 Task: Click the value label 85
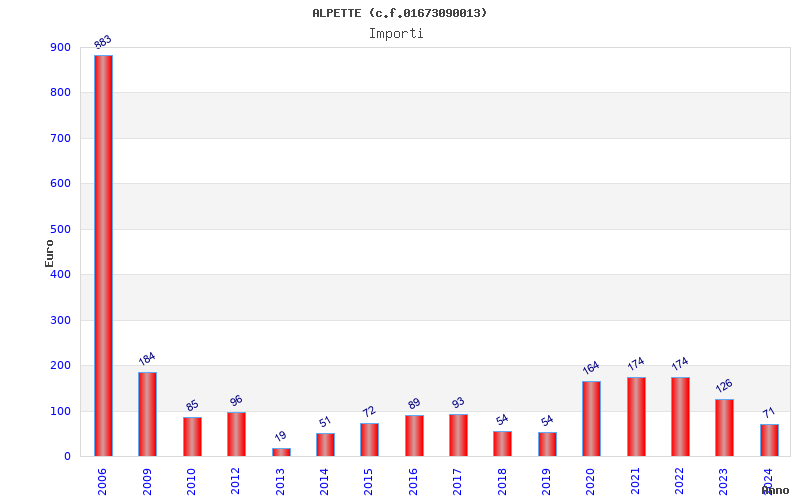192,406
